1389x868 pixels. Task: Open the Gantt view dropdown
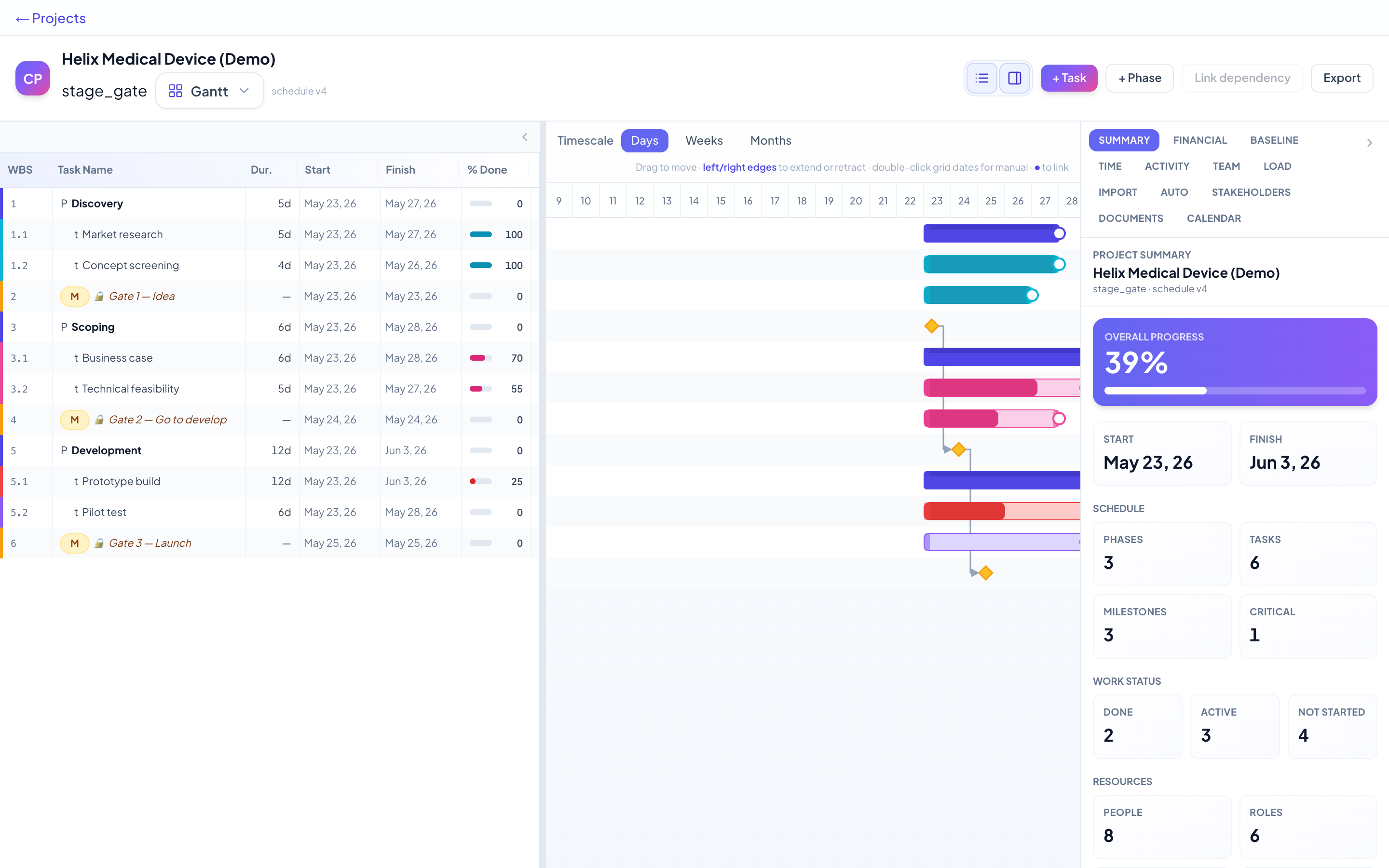click(209, 91)
